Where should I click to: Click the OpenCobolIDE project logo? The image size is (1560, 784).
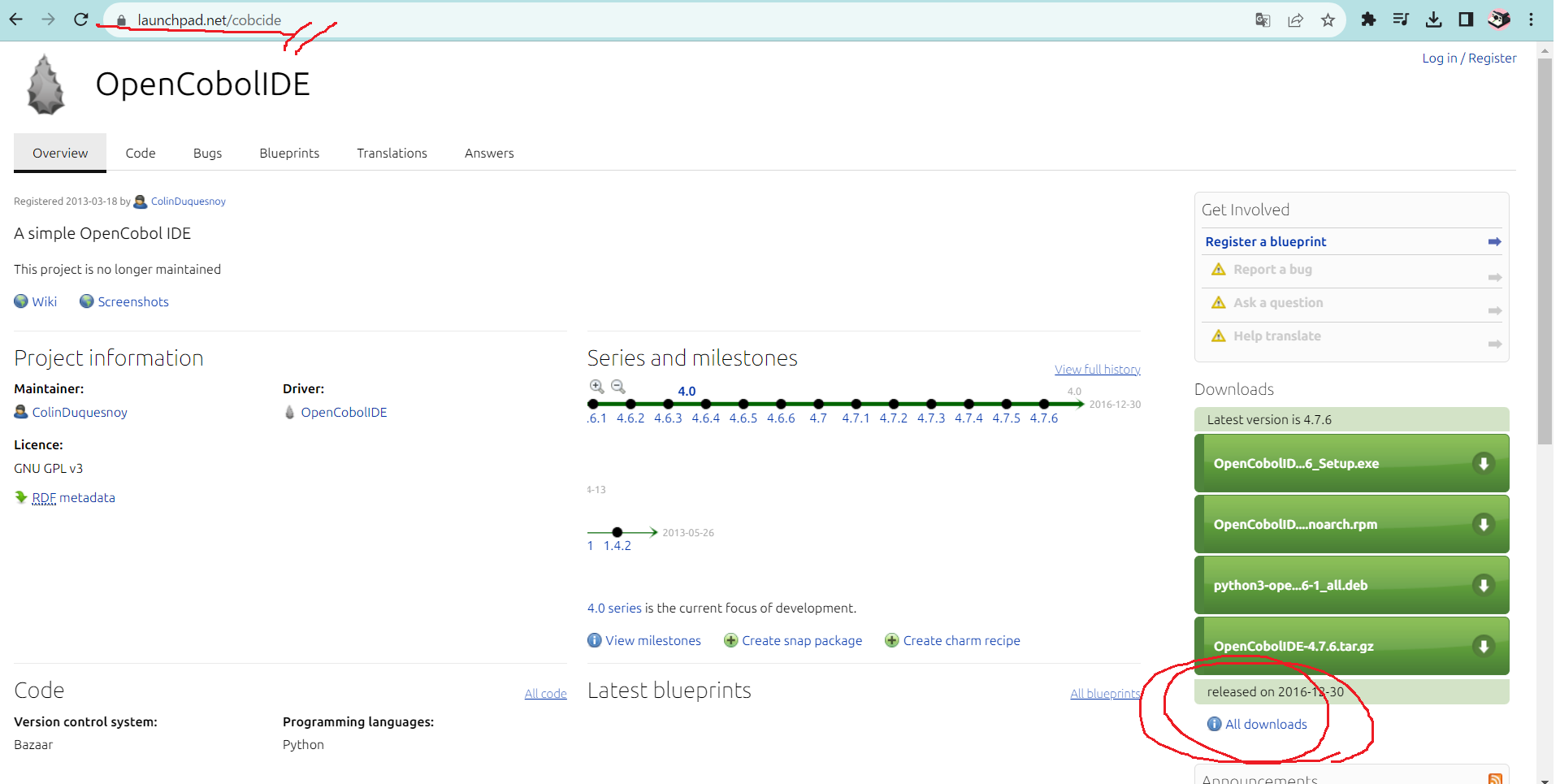[45, 84]
